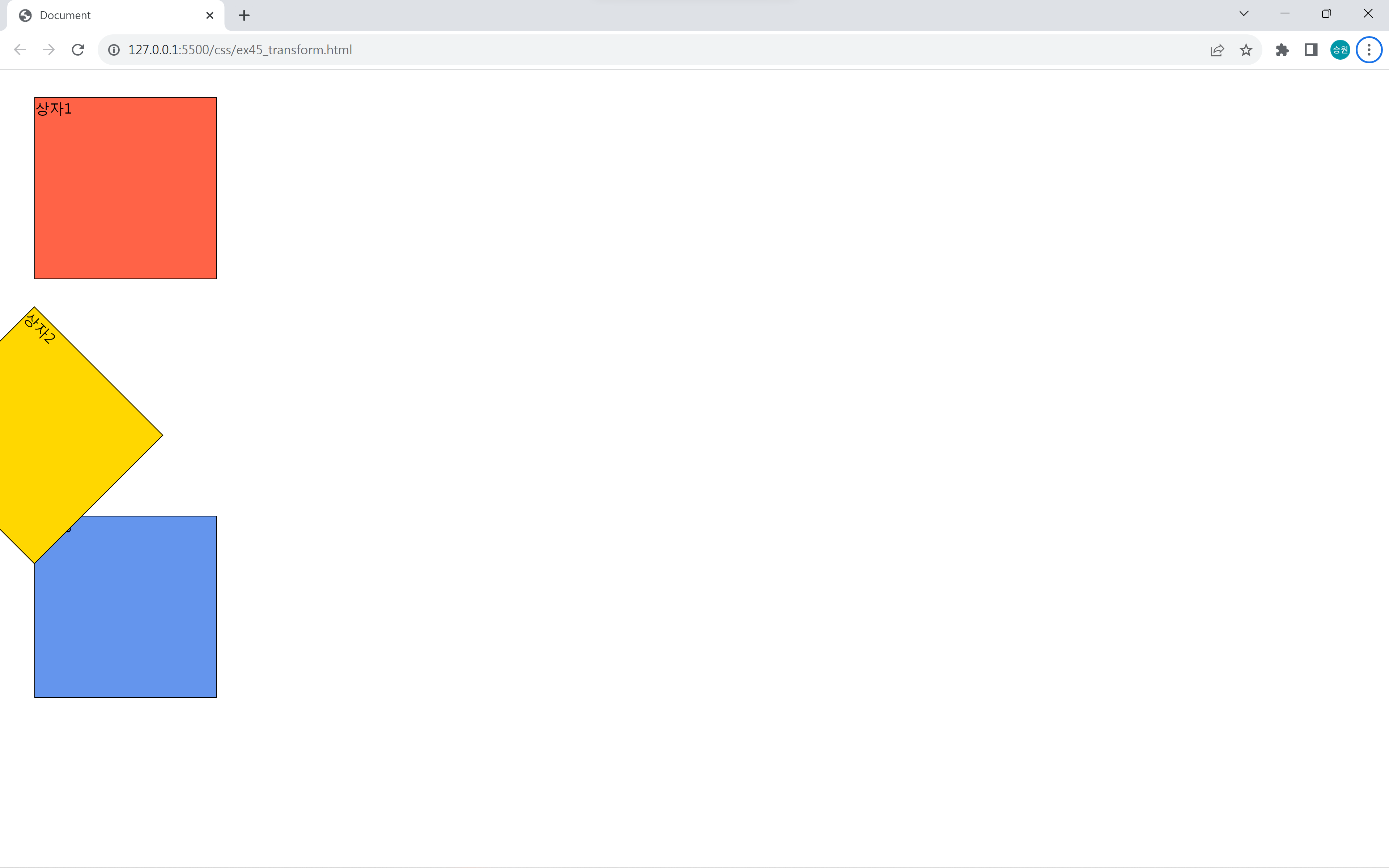The image size is (1389, 868).
Task: Click the forward navigation arrow
Action: click(x=49, y=50)
